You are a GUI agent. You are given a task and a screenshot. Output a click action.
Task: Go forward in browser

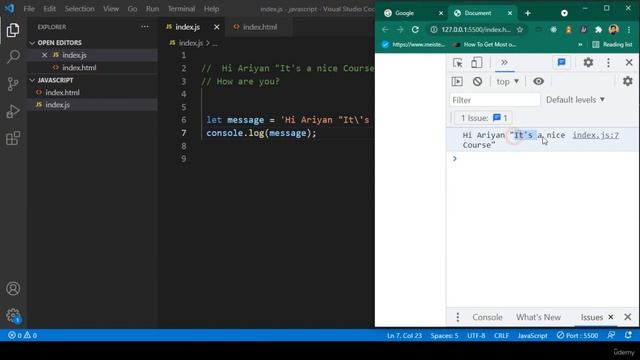[400, 29]
